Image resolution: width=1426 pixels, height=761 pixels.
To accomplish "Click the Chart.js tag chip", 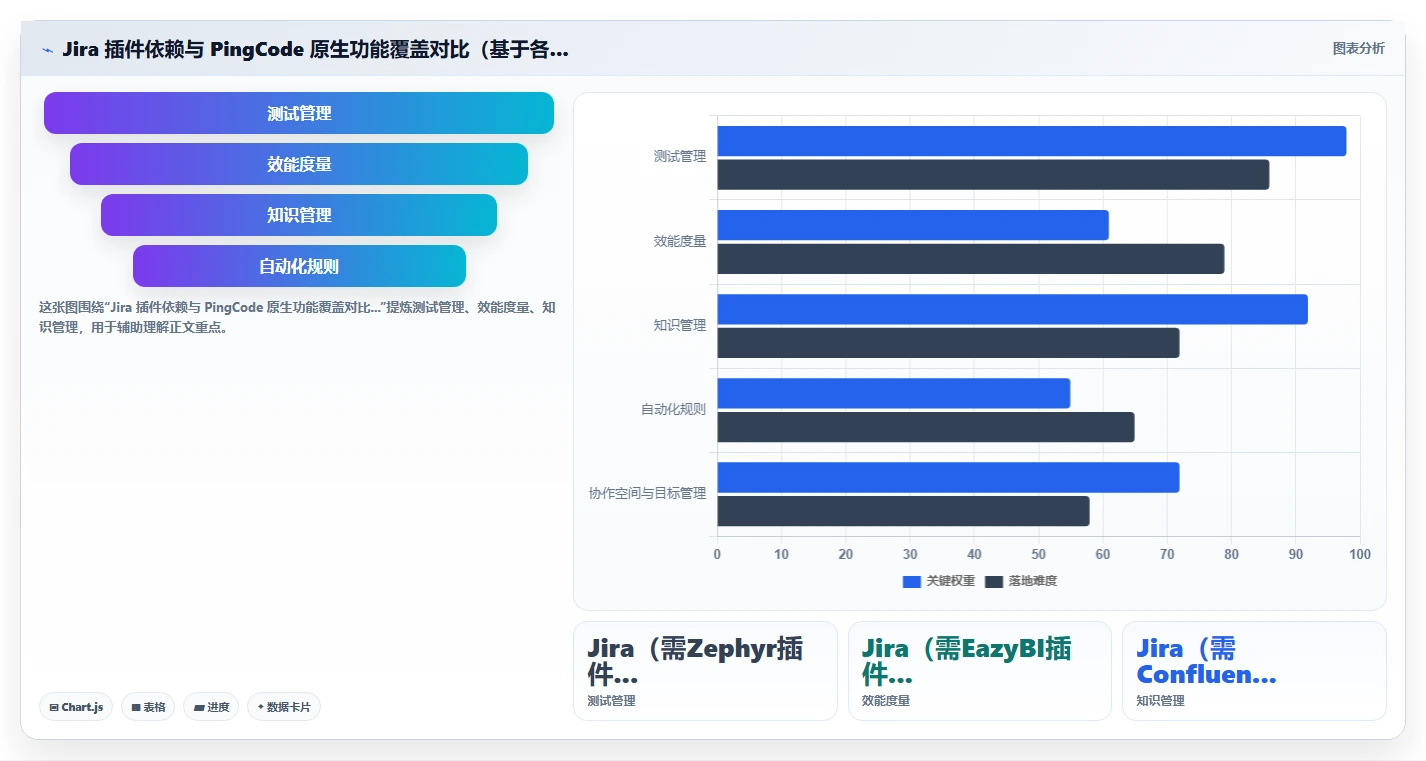I will (76, 707).
